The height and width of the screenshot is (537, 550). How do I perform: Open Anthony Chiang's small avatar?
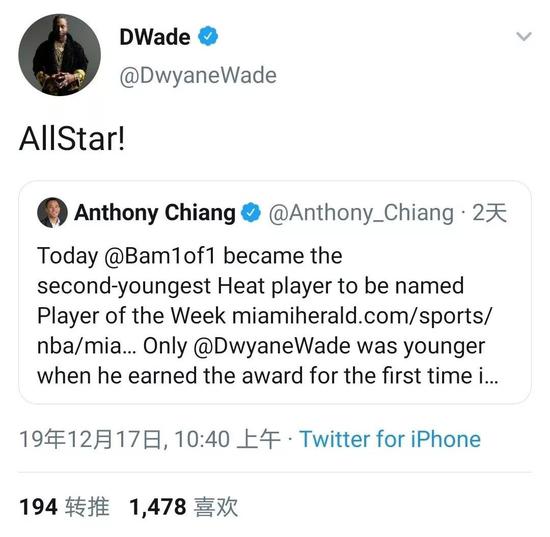point(52,213)
